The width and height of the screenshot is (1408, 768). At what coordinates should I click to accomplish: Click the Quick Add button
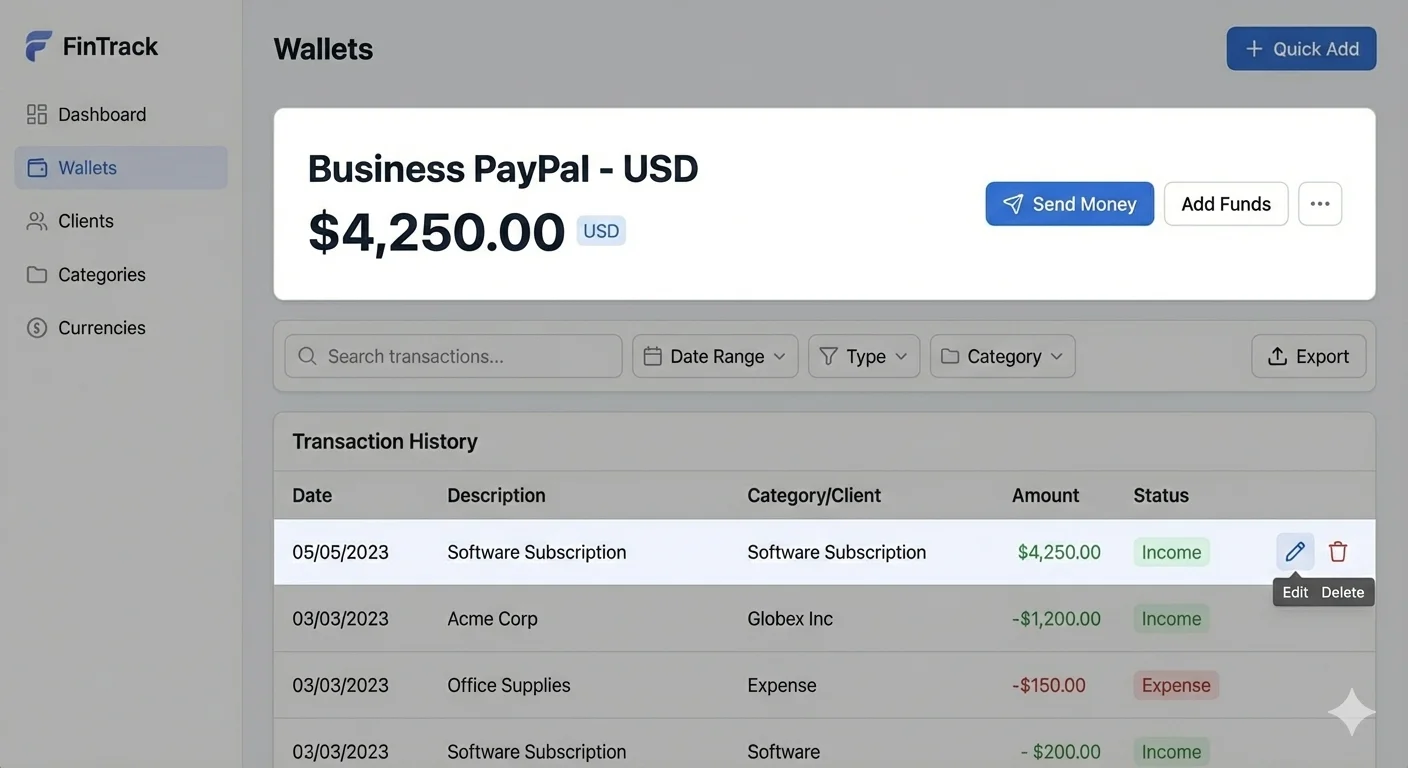coord(1302,49)
